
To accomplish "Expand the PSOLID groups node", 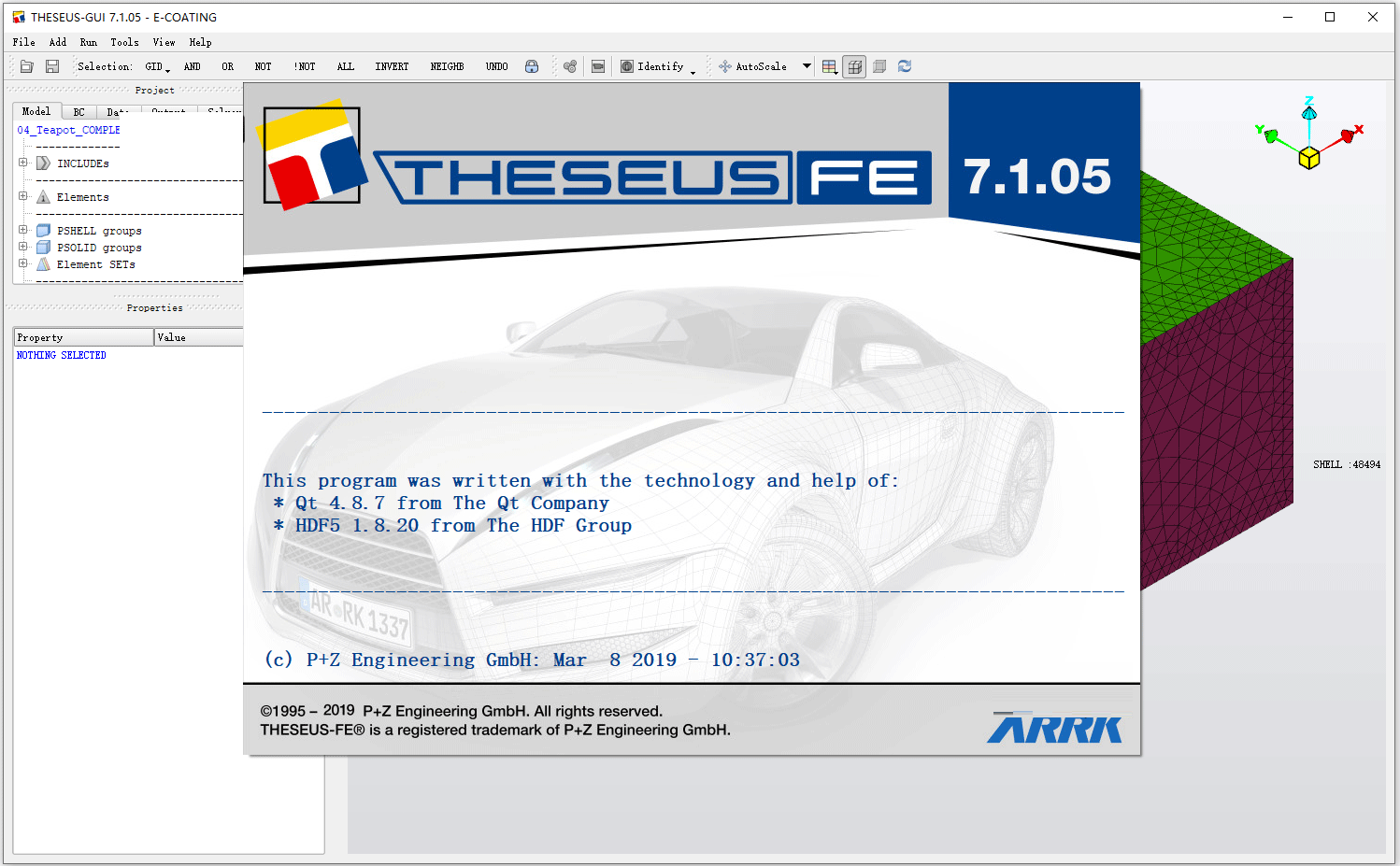I will tap(22, 247).
